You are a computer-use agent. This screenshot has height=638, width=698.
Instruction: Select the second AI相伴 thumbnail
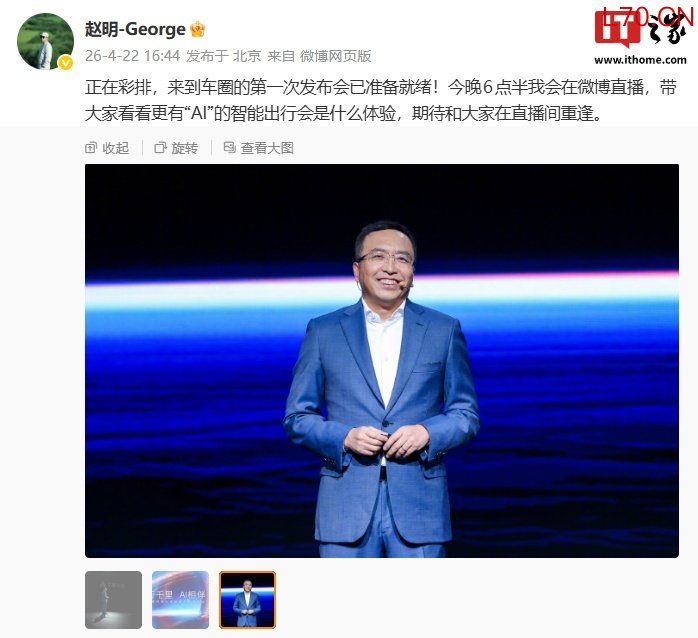point(180,600)
